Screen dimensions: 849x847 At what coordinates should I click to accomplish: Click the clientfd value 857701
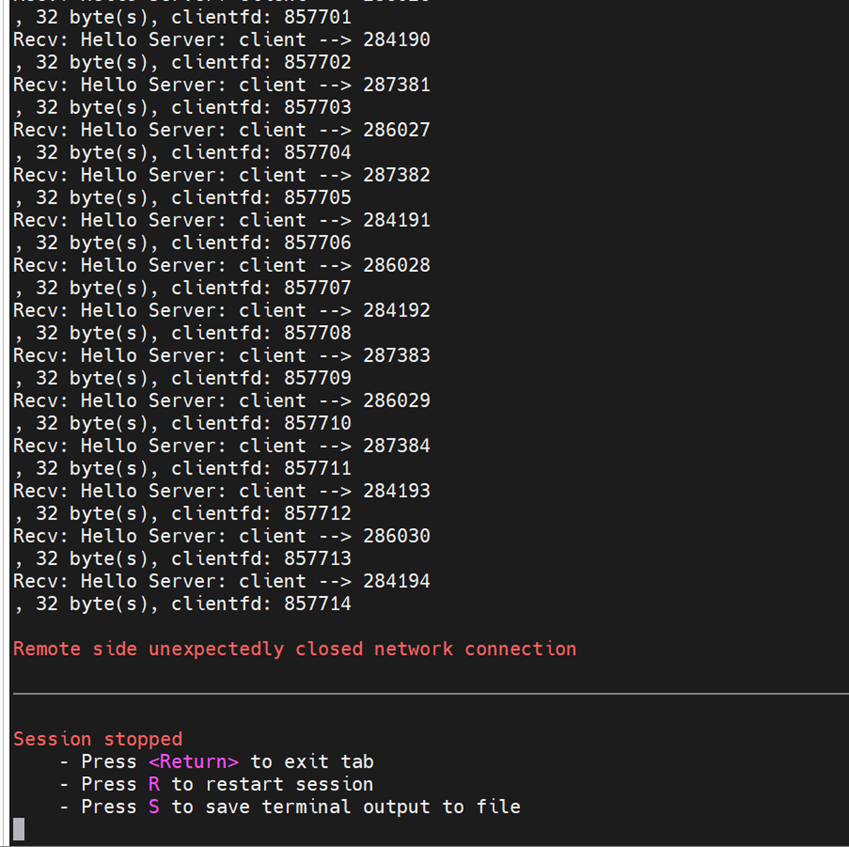click(x=318, y=17)
